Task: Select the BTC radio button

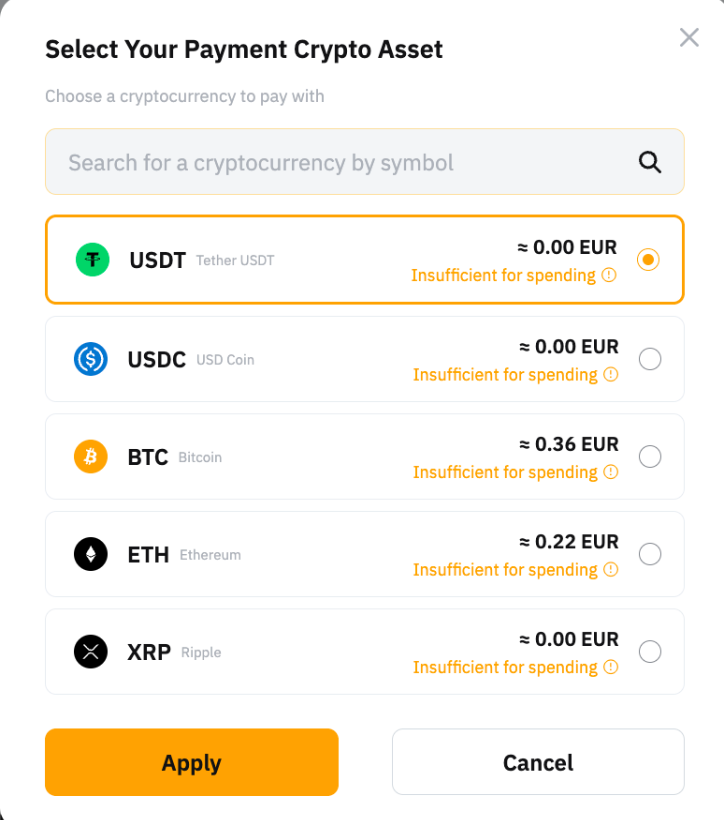Action: (x=650, y=457)
